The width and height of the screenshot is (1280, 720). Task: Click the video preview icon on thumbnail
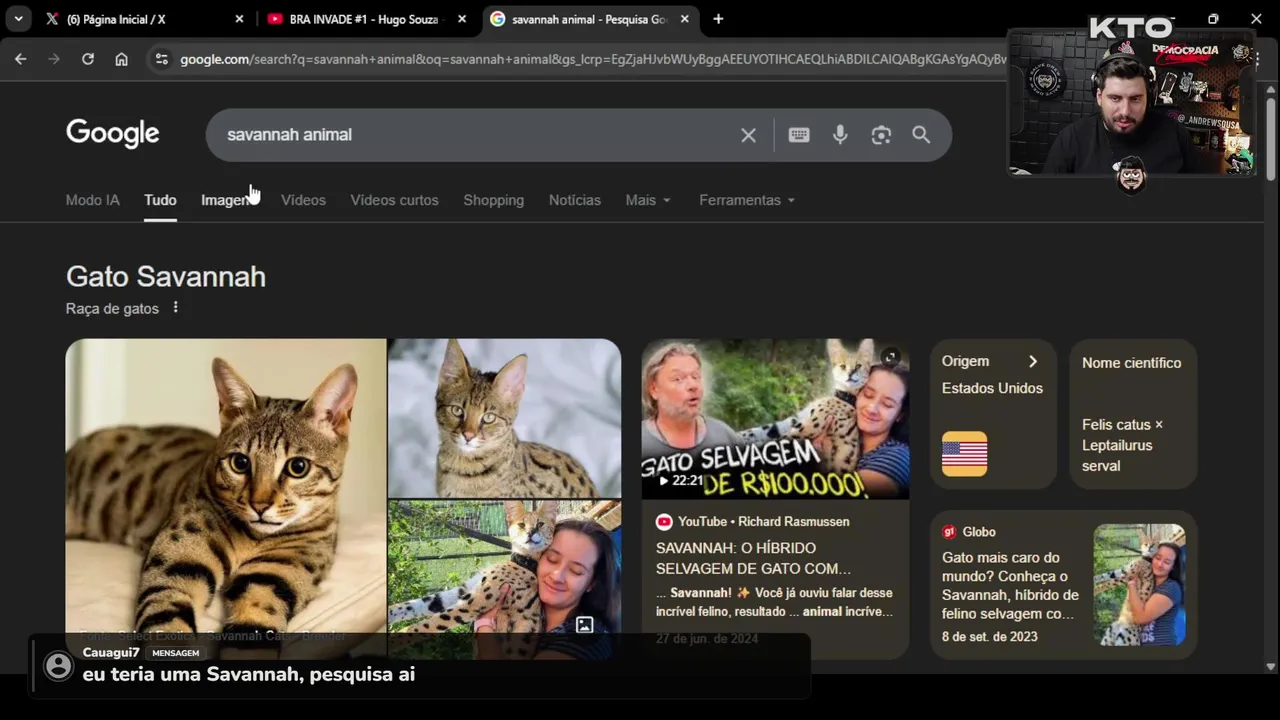tap(890, 357)
